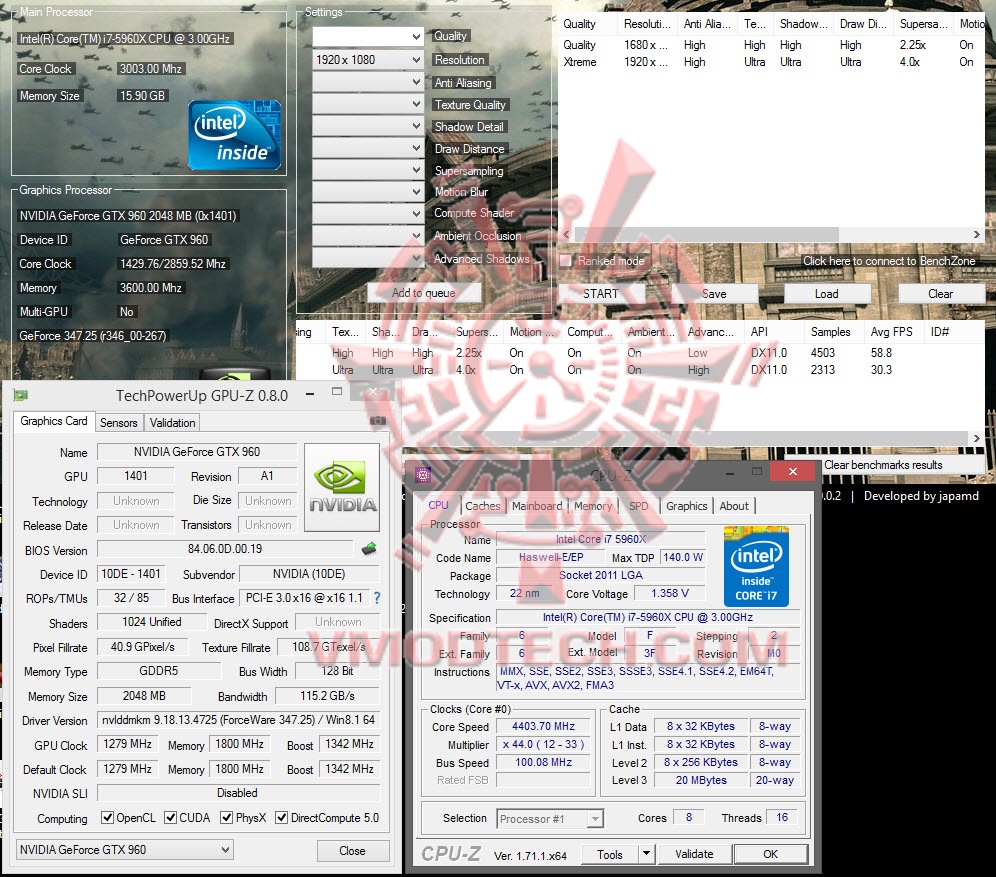Click the Samples column header
The width and height of the screenshot is (996, 877).
[830, 331]
